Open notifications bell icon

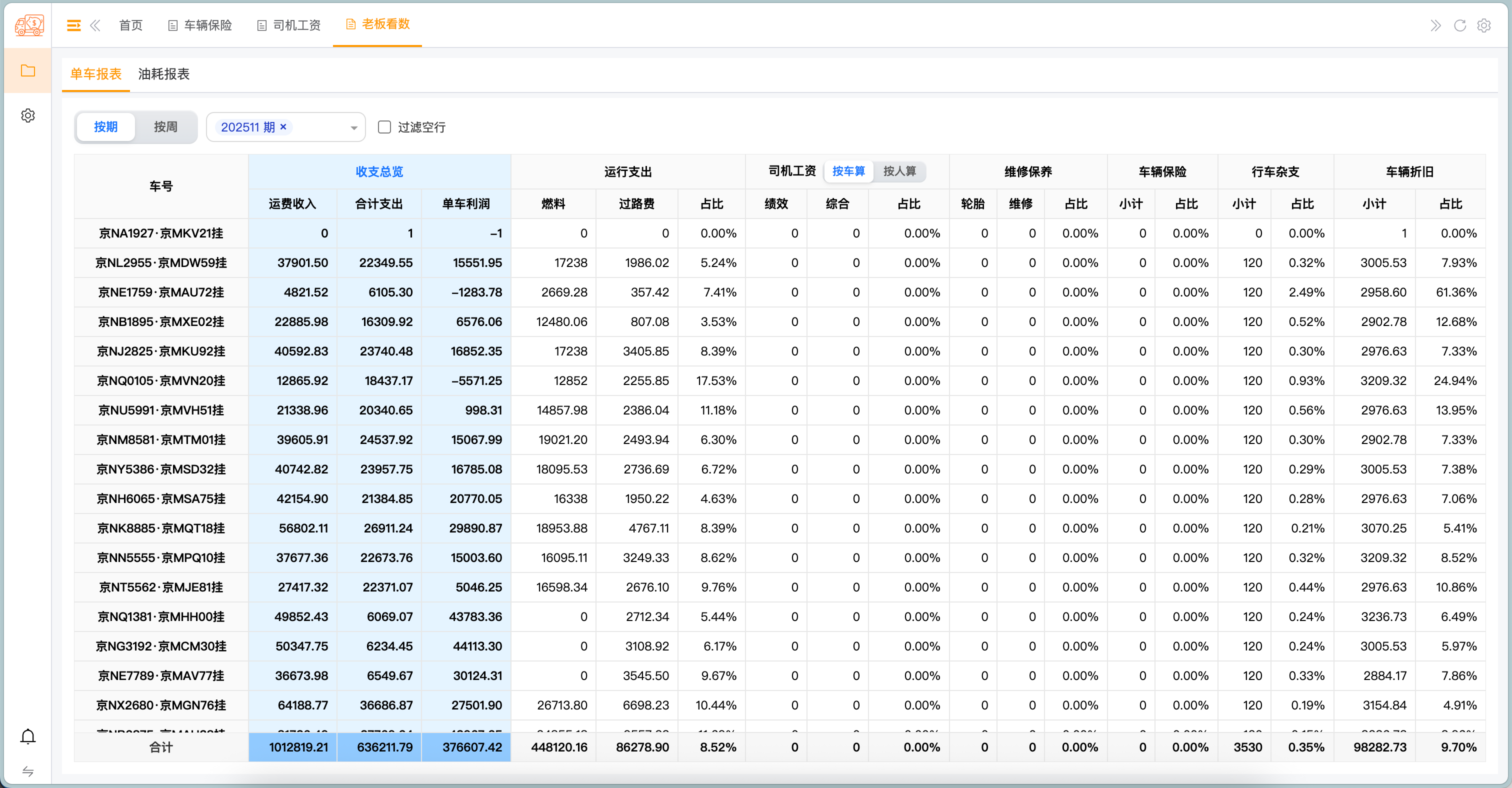click(x=27, y=736)
